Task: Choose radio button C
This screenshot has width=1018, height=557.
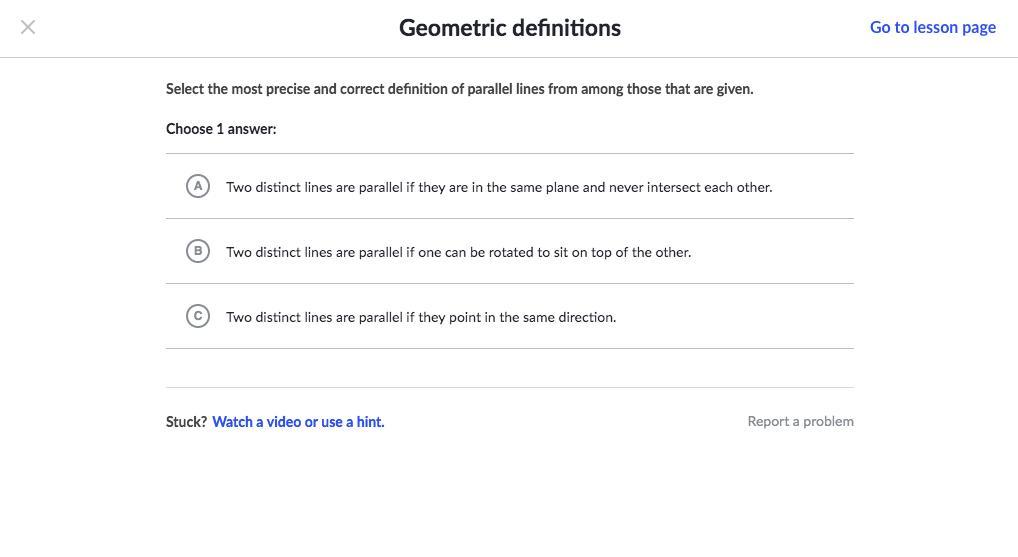Action: point(198,316)
